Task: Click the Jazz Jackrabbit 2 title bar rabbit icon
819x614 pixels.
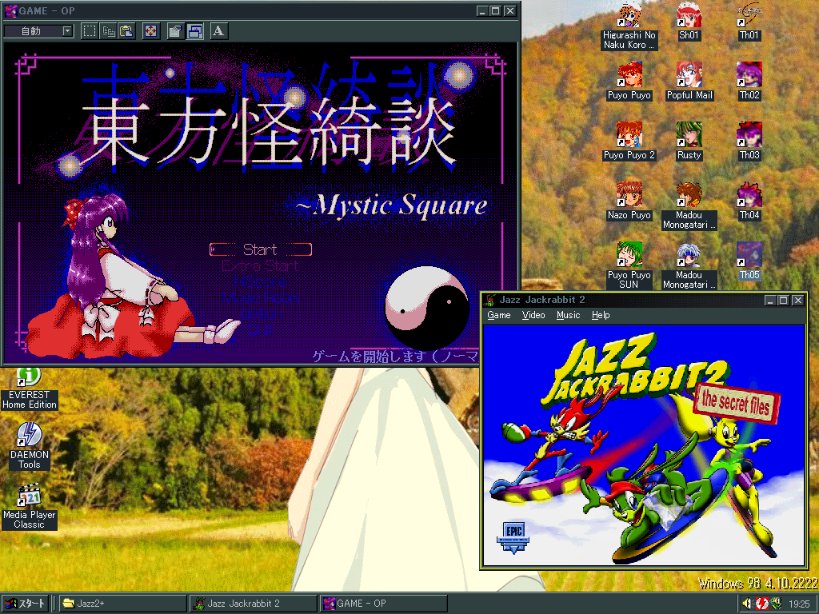Action: click(x=490, y=300)
